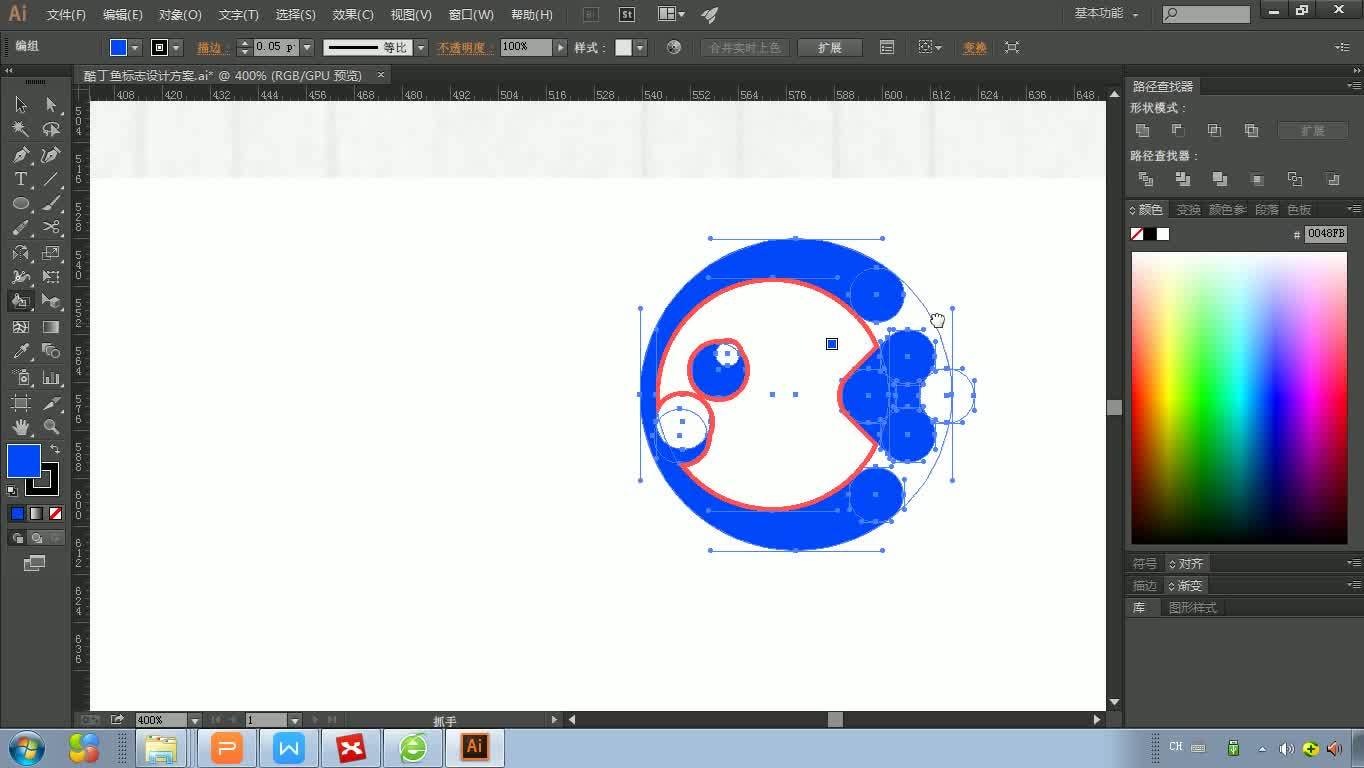Image resolution: width=1364 pixels, height=768 pixels.
Task: Toggle the underlined 描边 stroke link
Action: click(x=210, y=47)
